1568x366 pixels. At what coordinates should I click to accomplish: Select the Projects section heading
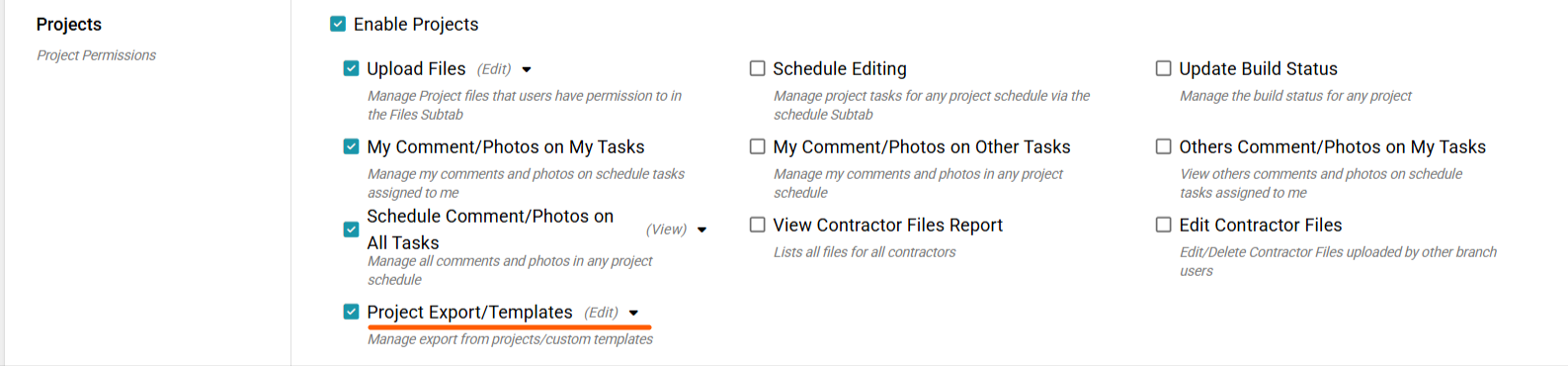tap(69, 24)
